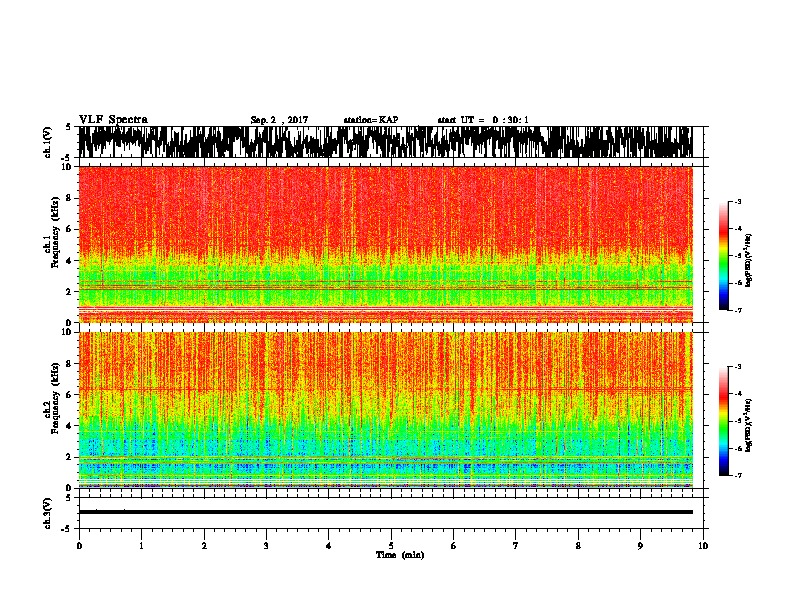Click the "8" kHz tick on ch.1 axis
Image resolution: width=792 pixels, height=612 pixels.
click(x=69, y=198)
